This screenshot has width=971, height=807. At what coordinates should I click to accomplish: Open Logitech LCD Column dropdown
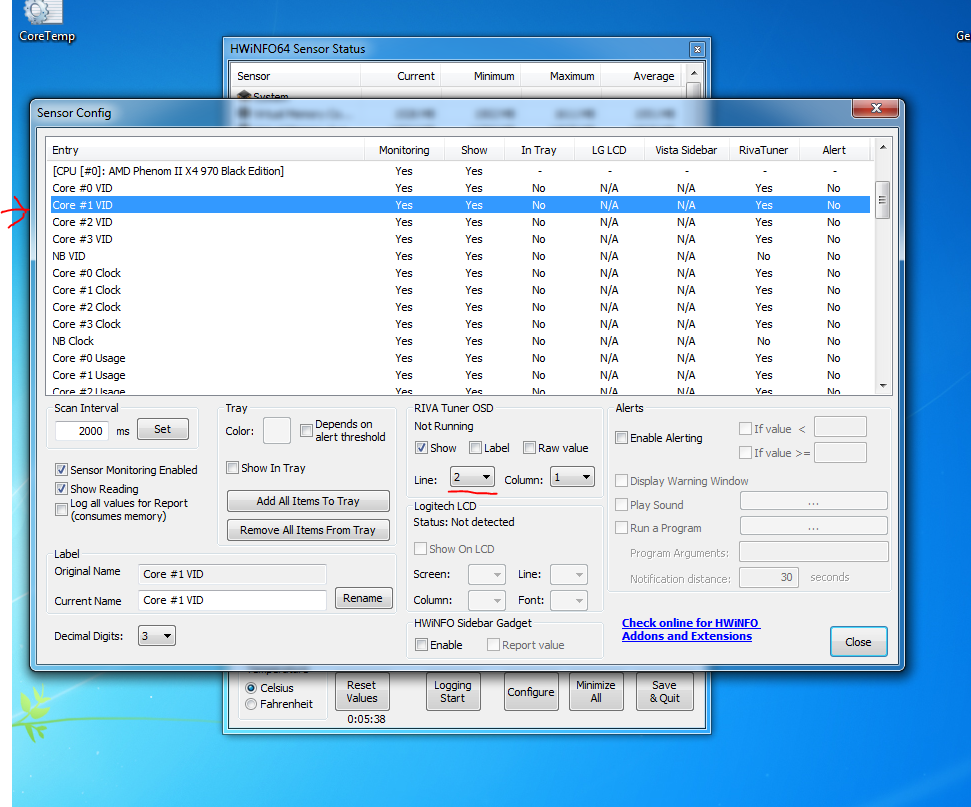487,600
